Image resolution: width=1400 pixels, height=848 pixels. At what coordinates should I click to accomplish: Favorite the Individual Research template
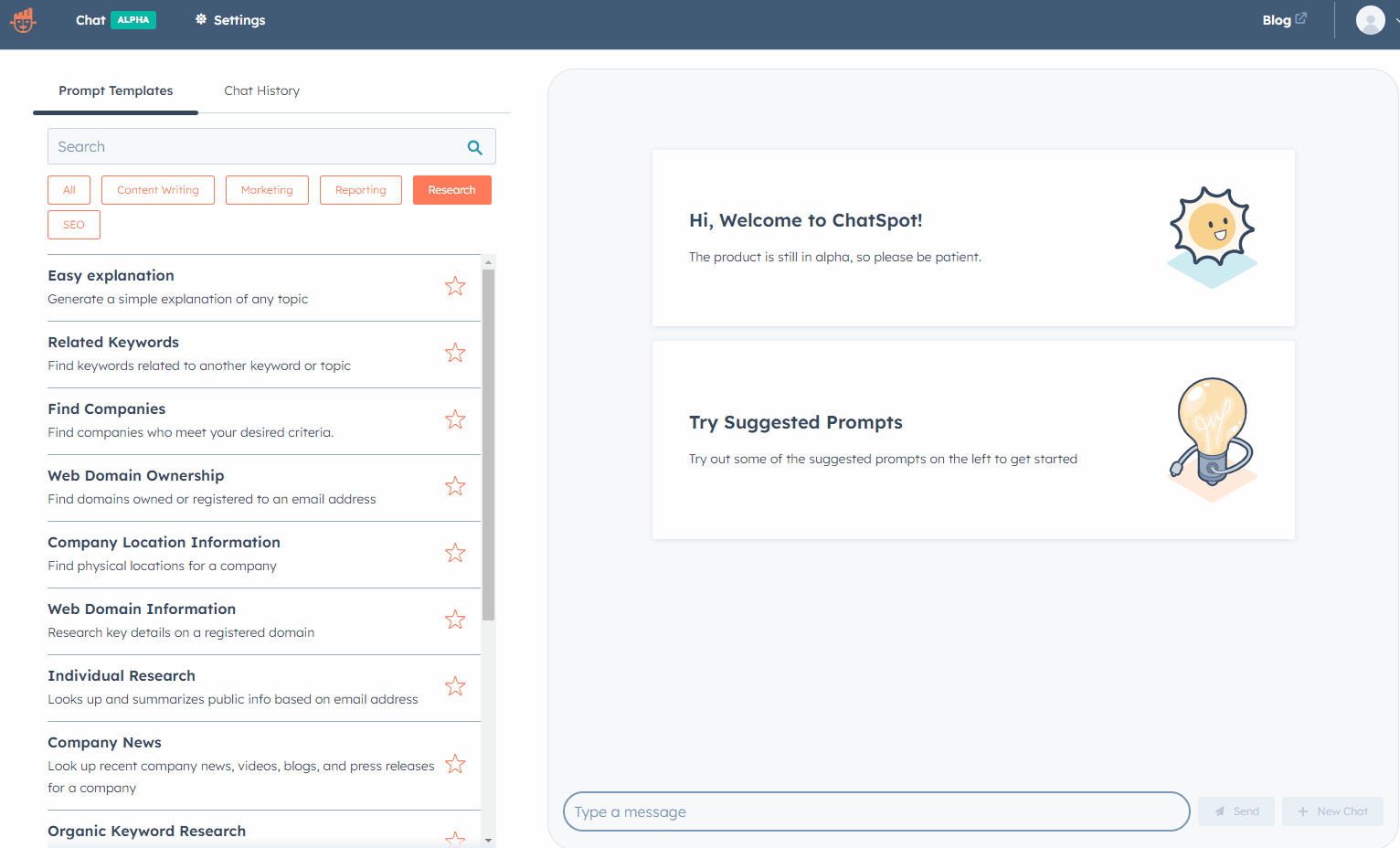[455, 686]
